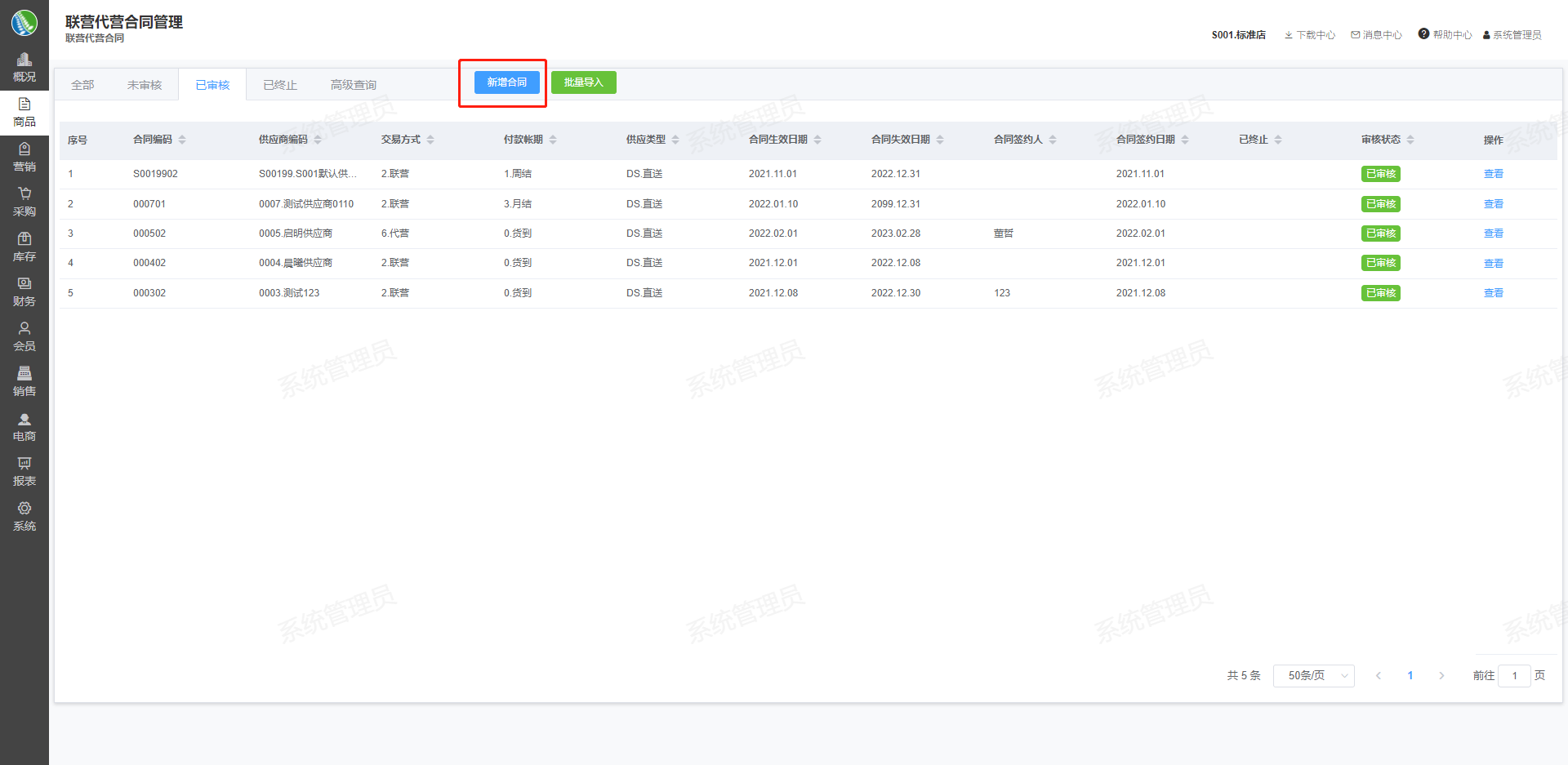
Task: Sort by 审核状态 column arrows
Action: [x=1410, y=140]
